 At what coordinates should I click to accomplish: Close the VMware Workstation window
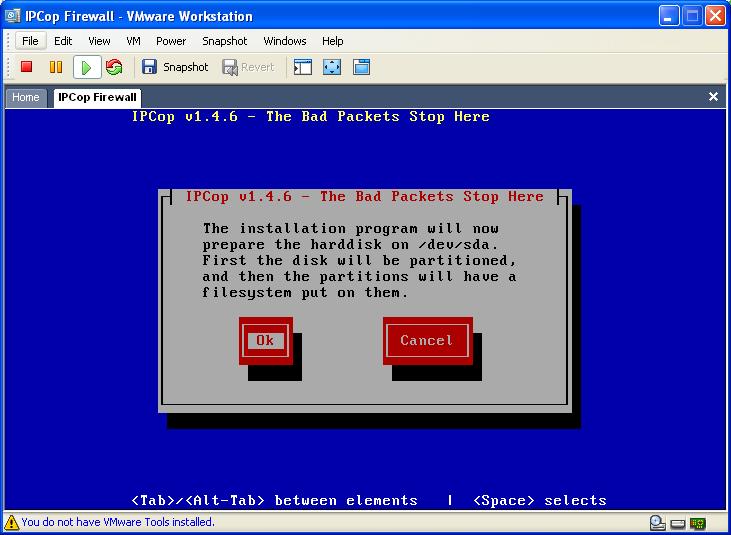[716, 16]
